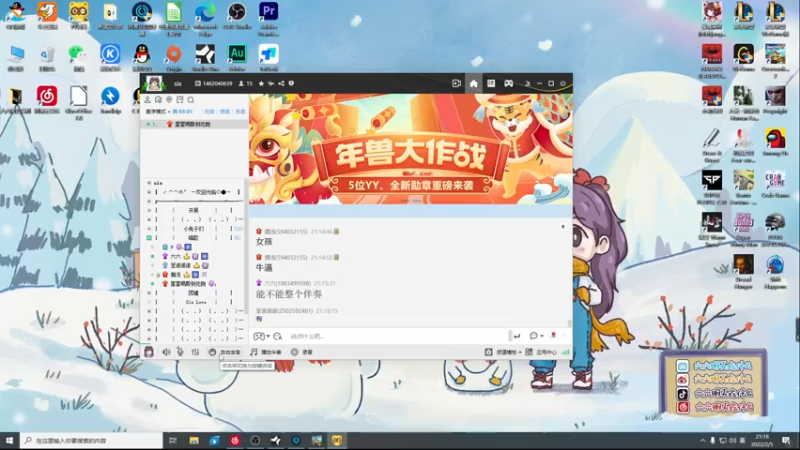Click the location pin icon in YY sidebar

(169, 99)
